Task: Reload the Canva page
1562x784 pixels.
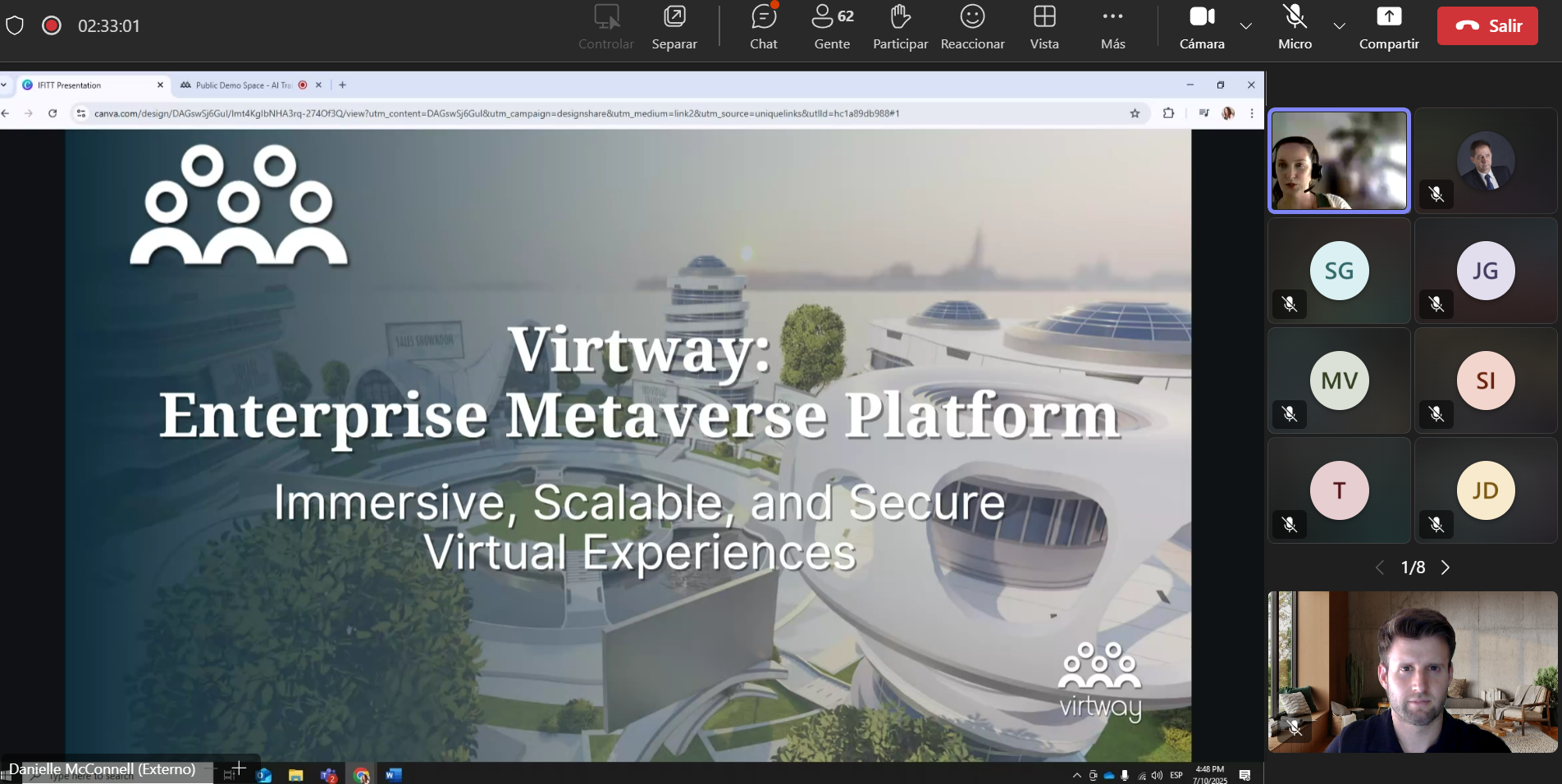Action: click(x=53, y=113)
